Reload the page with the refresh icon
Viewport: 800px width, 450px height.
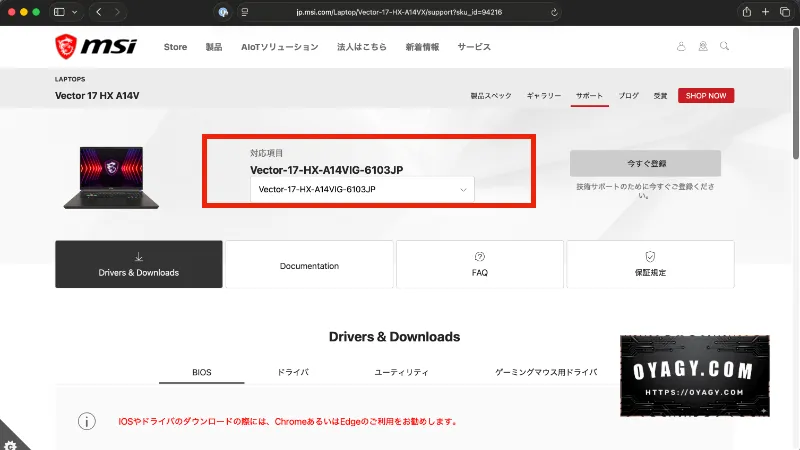pyautogui.click(x=554, y=12)
